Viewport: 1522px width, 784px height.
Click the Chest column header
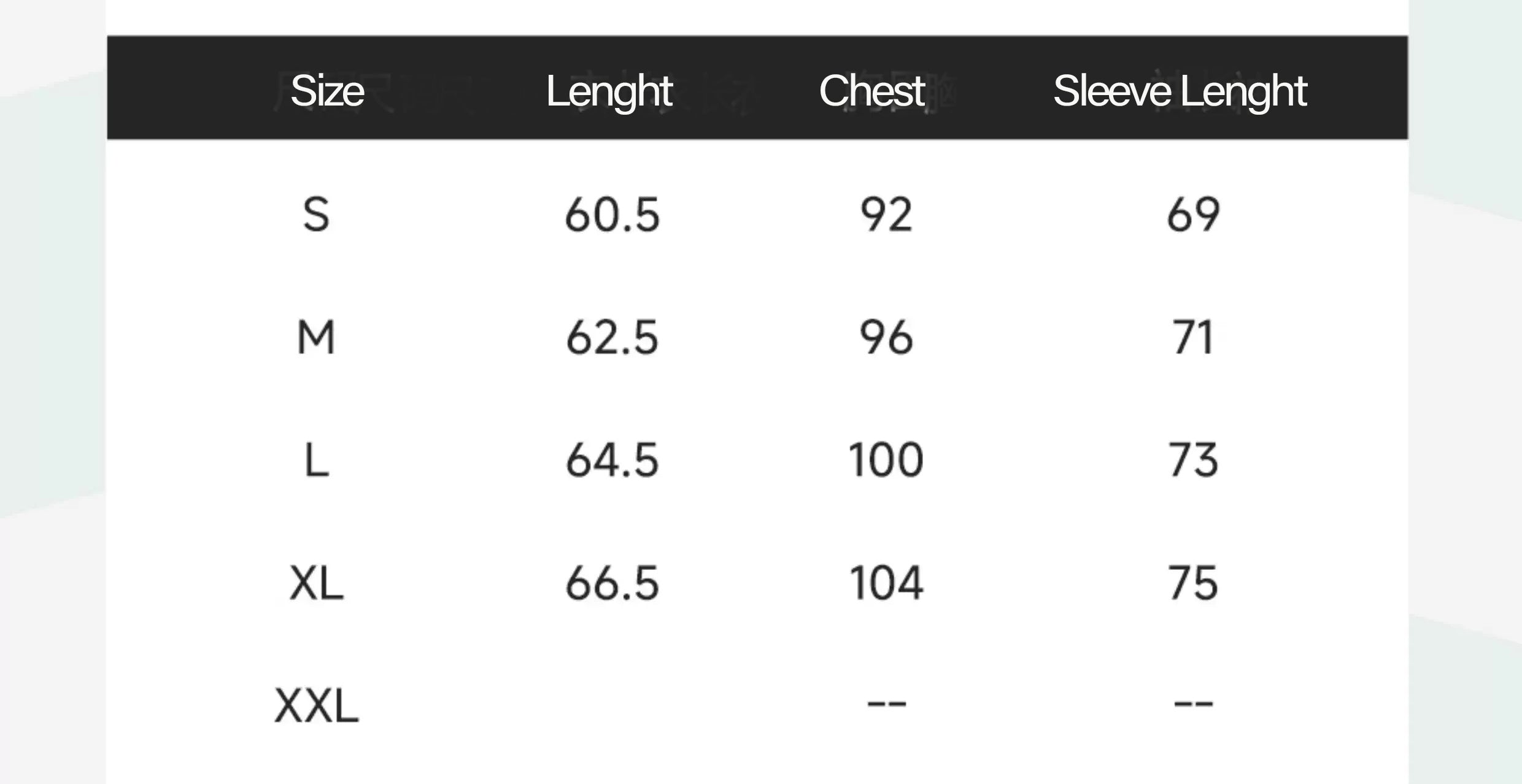pyautogui.click(x=871, y=91)
